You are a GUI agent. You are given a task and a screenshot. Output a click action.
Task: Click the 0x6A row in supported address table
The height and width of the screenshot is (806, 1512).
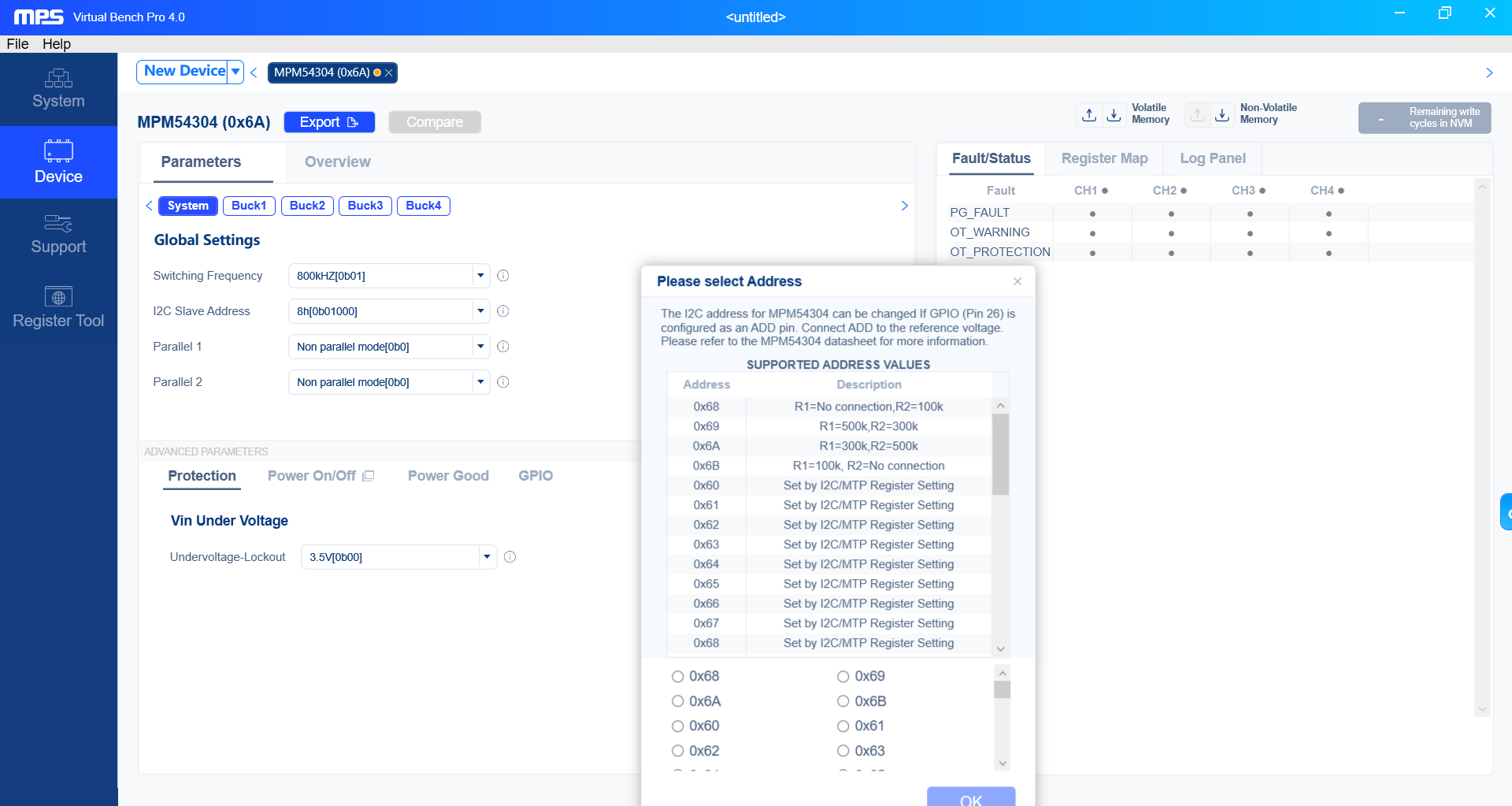[829, 446]
